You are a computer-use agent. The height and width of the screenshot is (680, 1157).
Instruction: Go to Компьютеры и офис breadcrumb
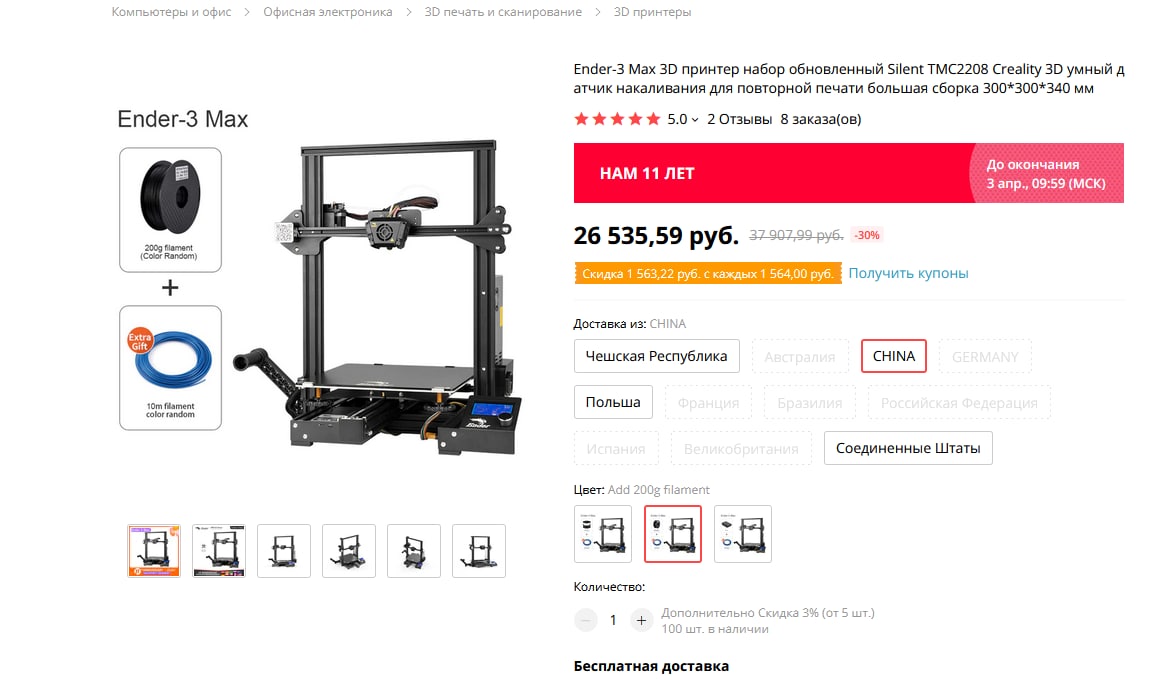171,12
